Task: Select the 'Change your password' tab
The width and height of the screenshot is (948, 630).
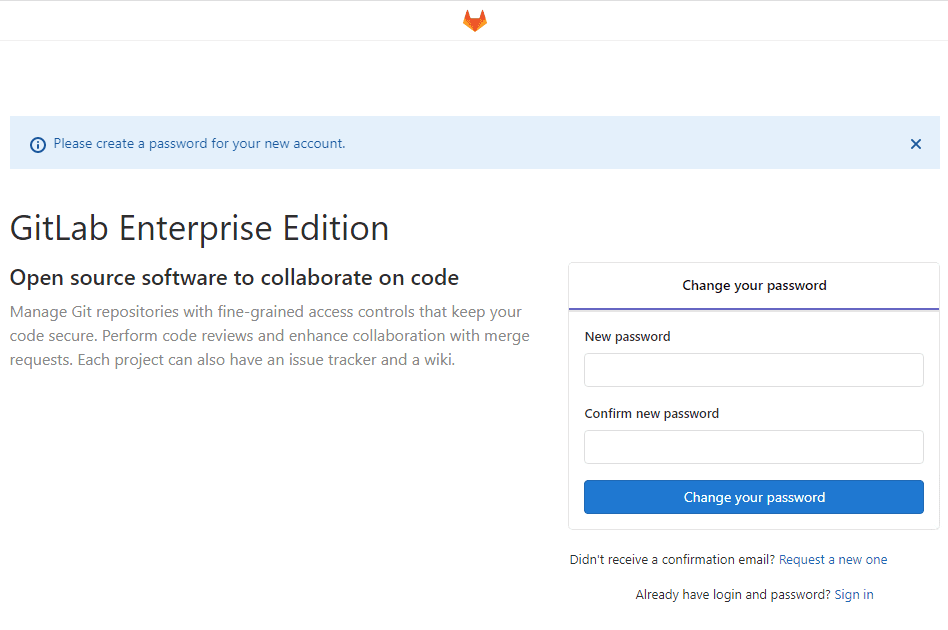Action: click(x=754, y=285)
